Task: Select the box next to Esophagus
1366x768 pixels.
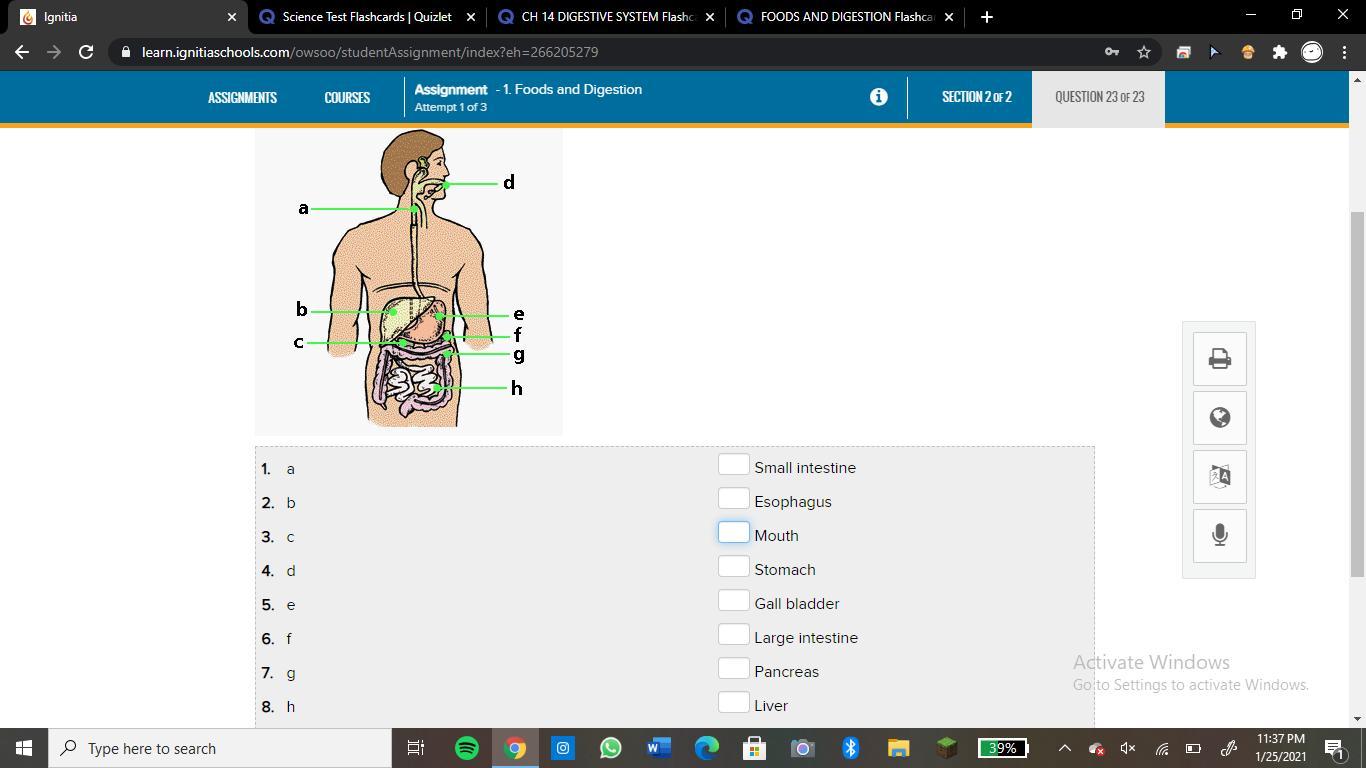Action: tap(733, 498)
